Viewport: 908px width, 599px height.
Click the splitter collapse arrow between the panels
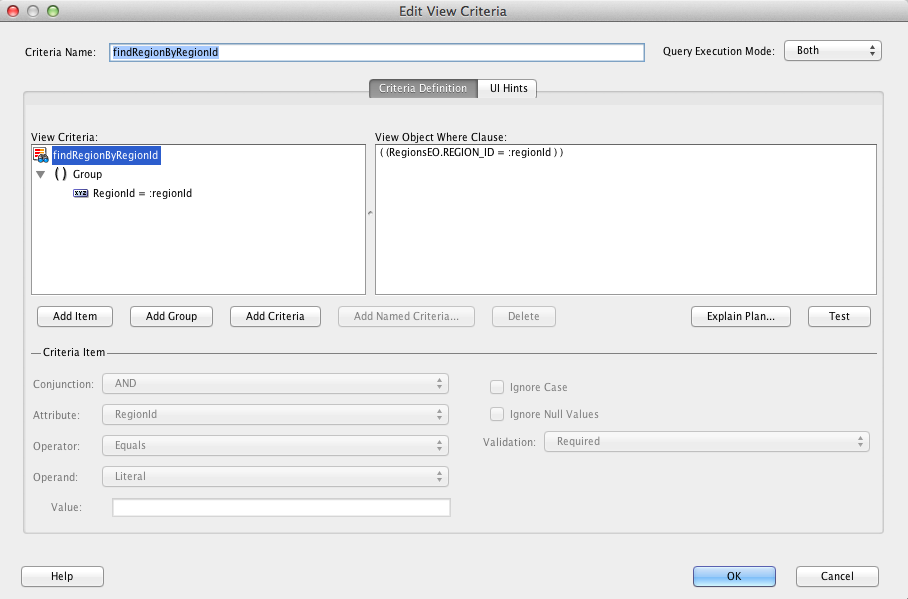point(369,212)
